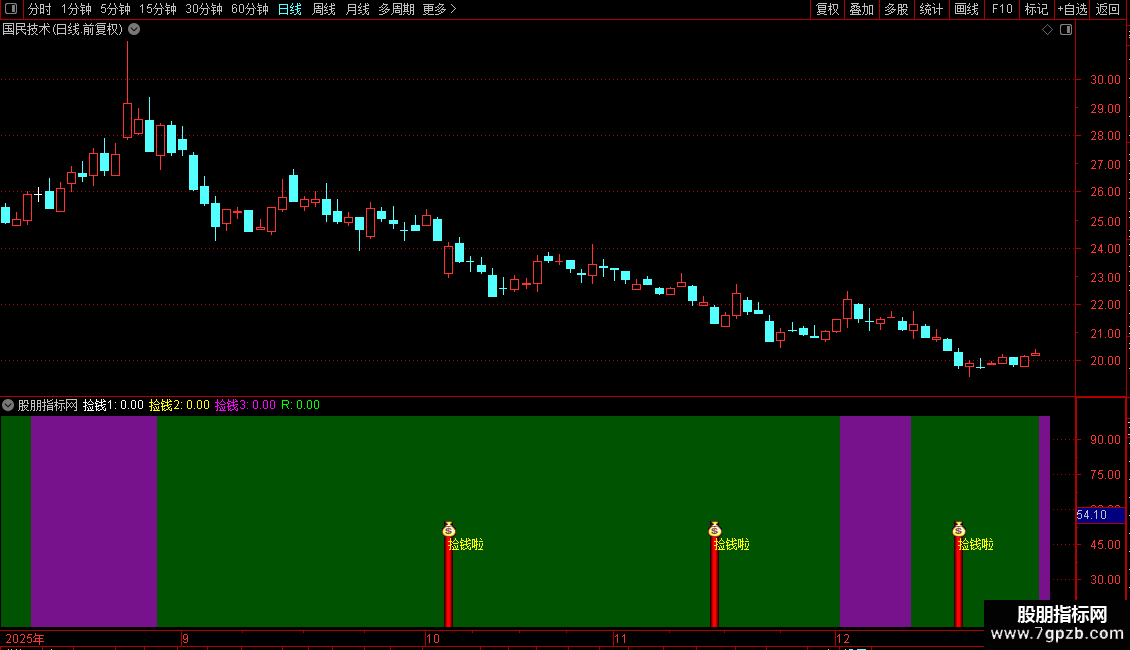This screenshot has width=1130, height=650.
Task: Select the 1分钟 period tab
Action: (x=76, y=9)
